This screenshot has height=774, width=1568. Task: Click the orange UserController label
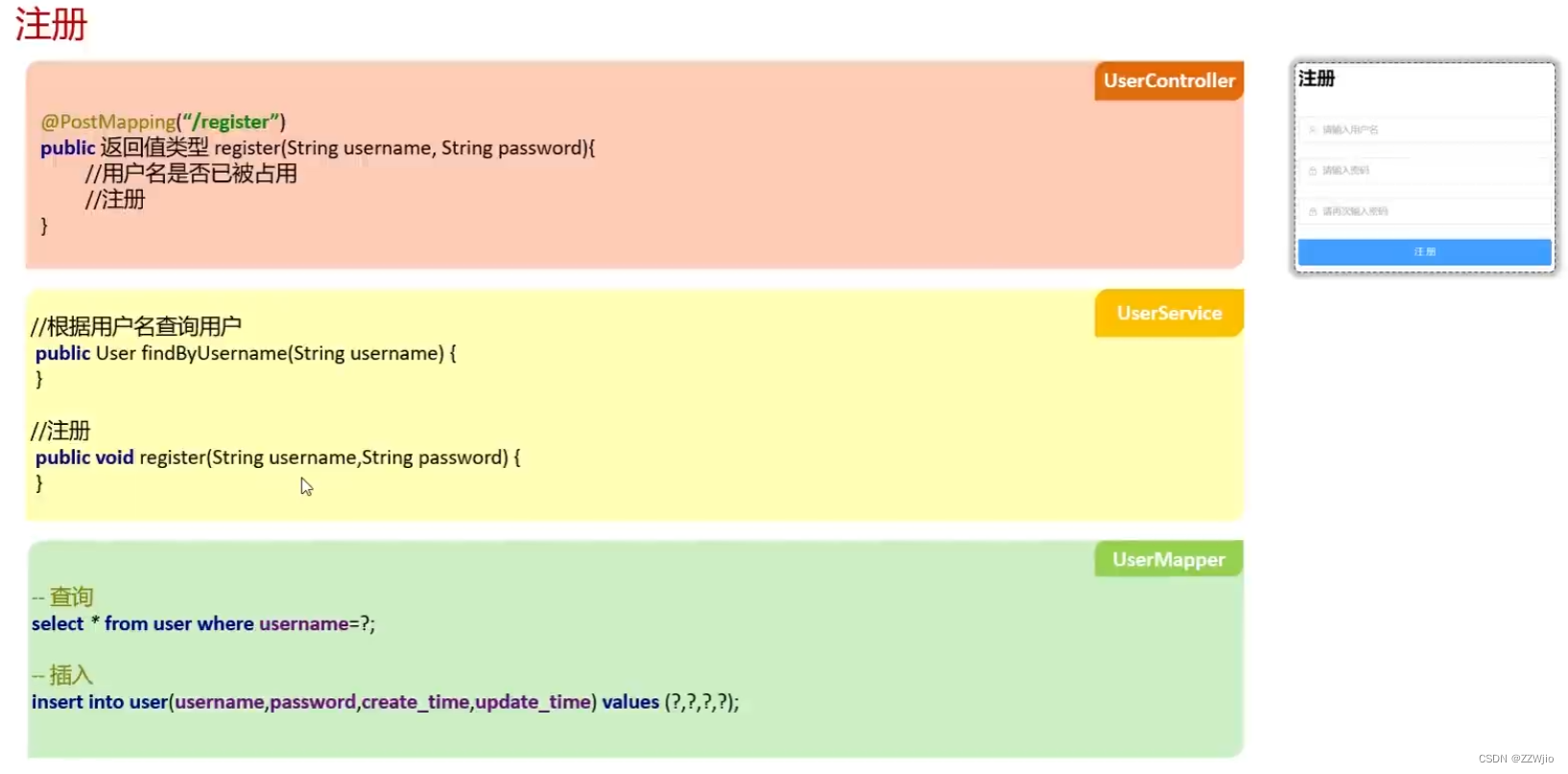coord(1167,81)
